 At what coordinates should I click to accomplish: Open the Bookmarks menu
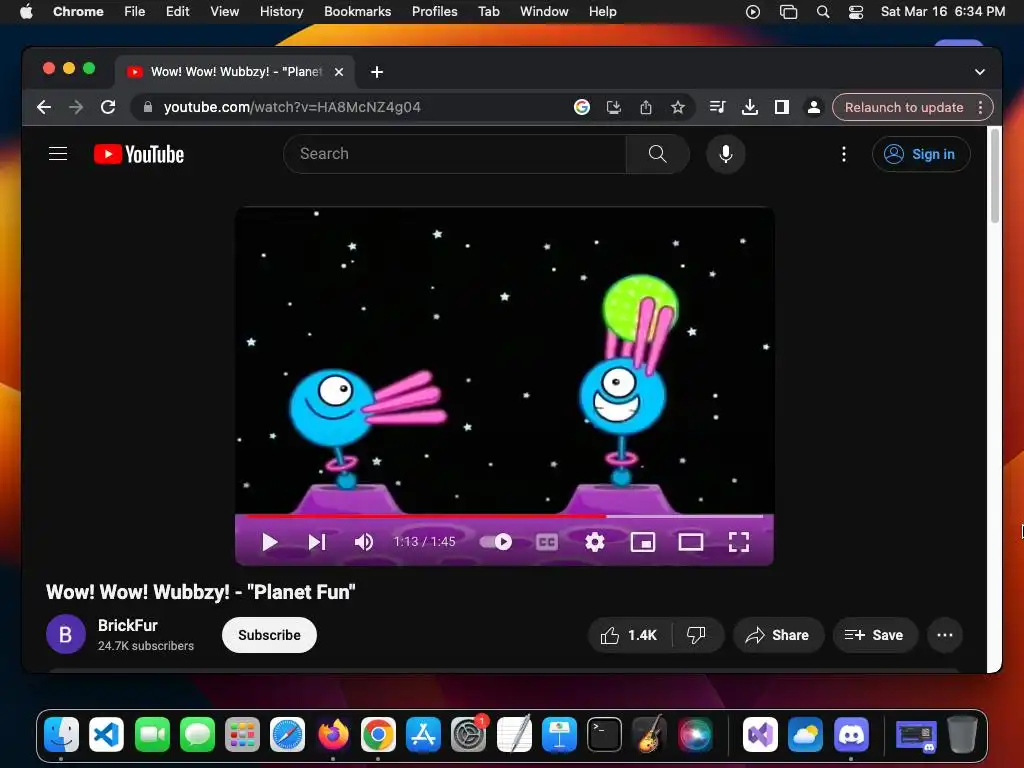[x=357, y=12]
